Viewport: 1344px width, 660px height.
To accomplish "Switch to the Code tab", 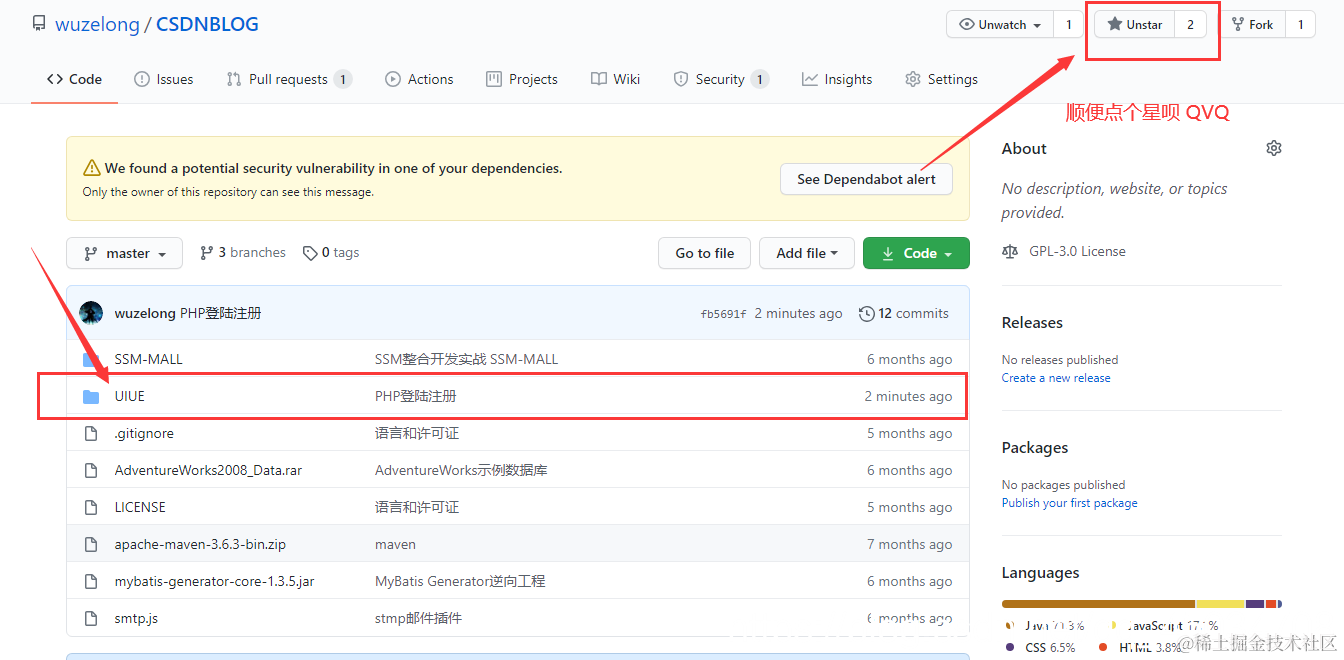I will point(75,79).
